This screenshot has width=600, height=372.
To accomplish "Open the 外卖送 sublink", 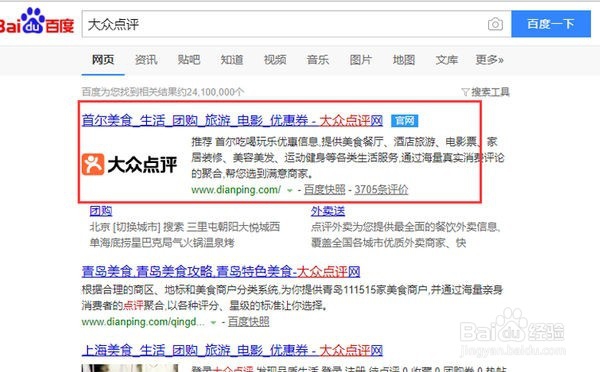I will click(x=328, y=211).
